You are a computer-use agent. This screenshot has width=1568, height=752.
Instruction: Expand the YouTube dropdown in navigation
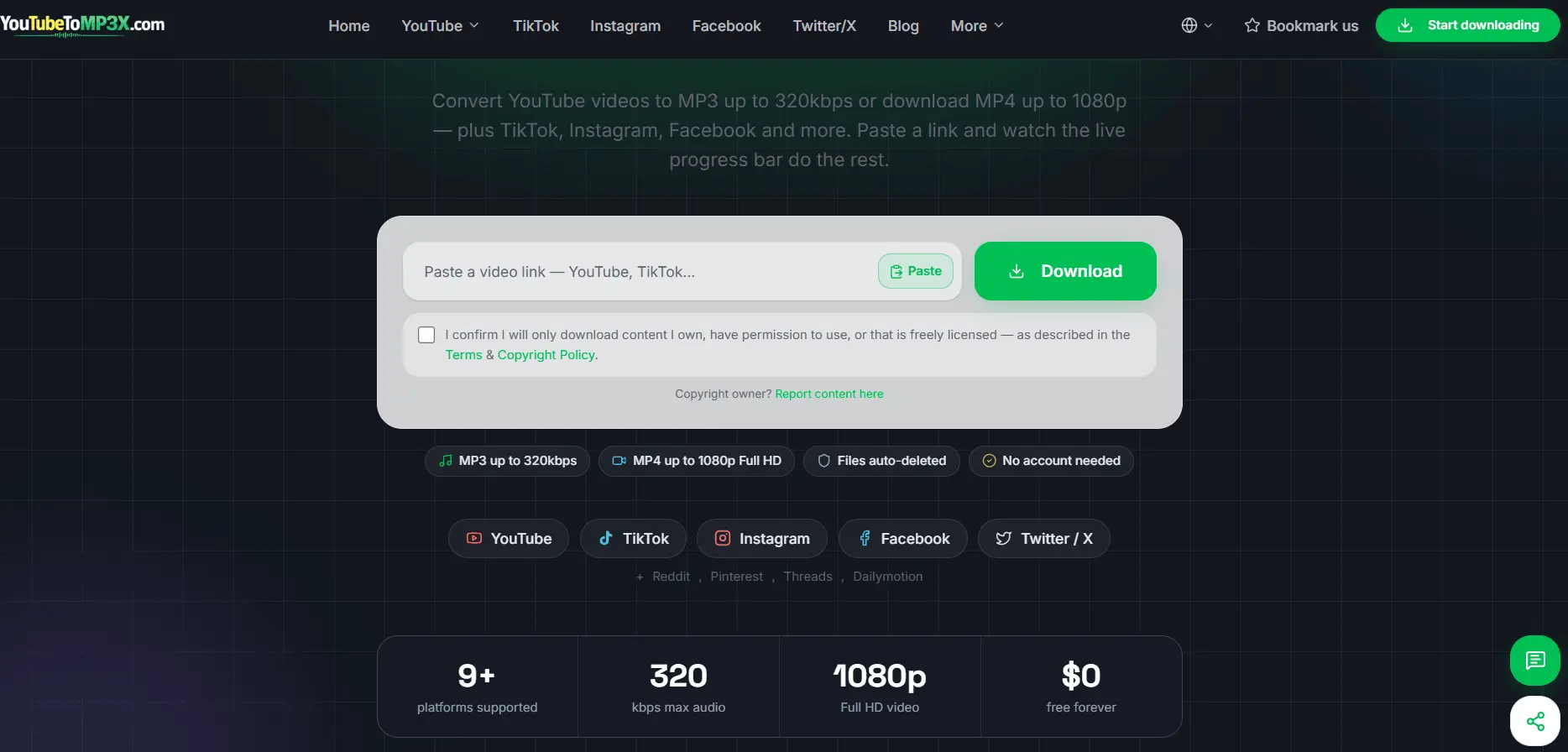440,26
